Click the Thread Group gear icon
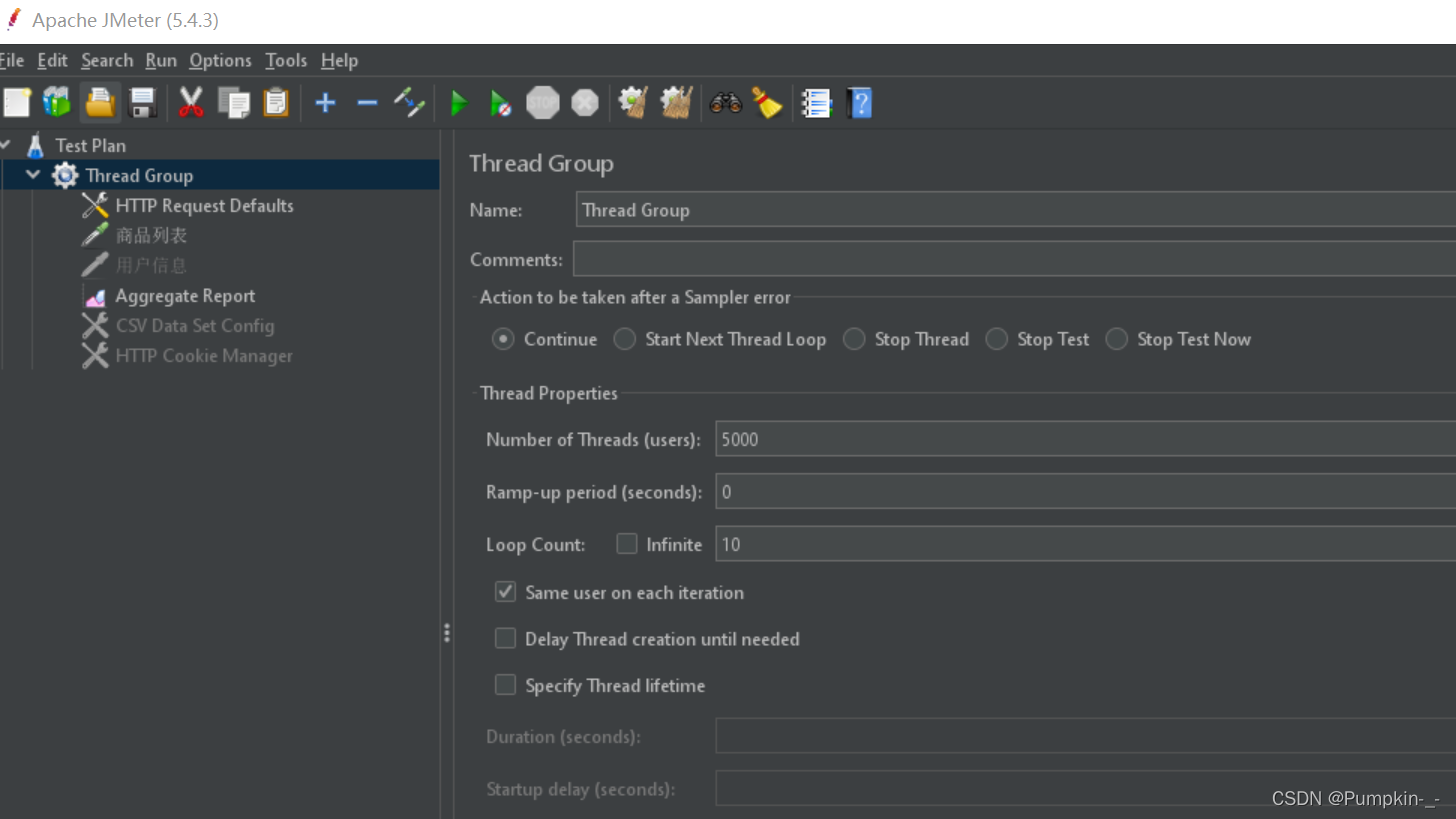 point(65,175)
